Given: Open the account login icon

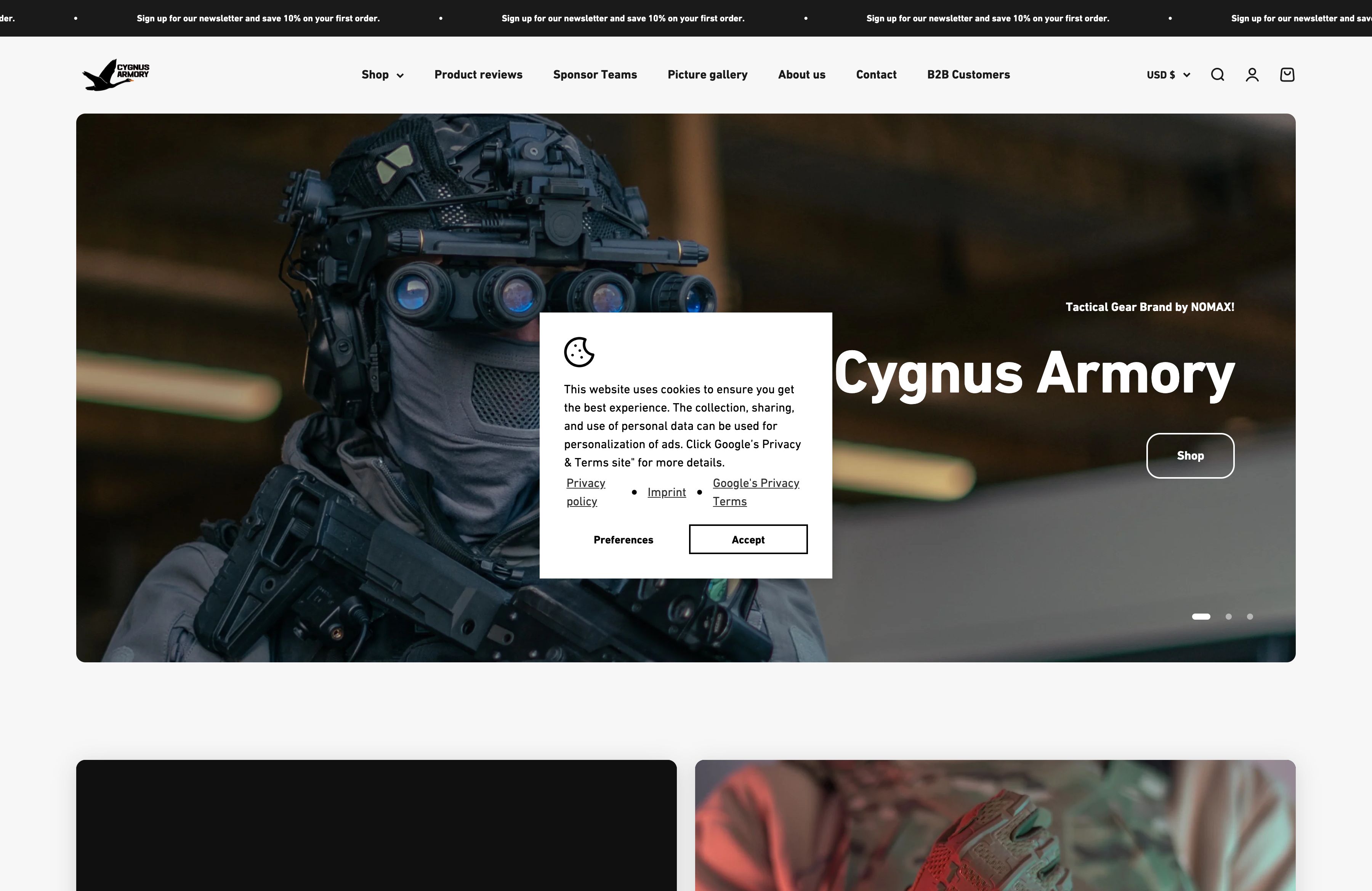Looking at the screenshot, I should pyautogui.click(x=1252, y=74).
